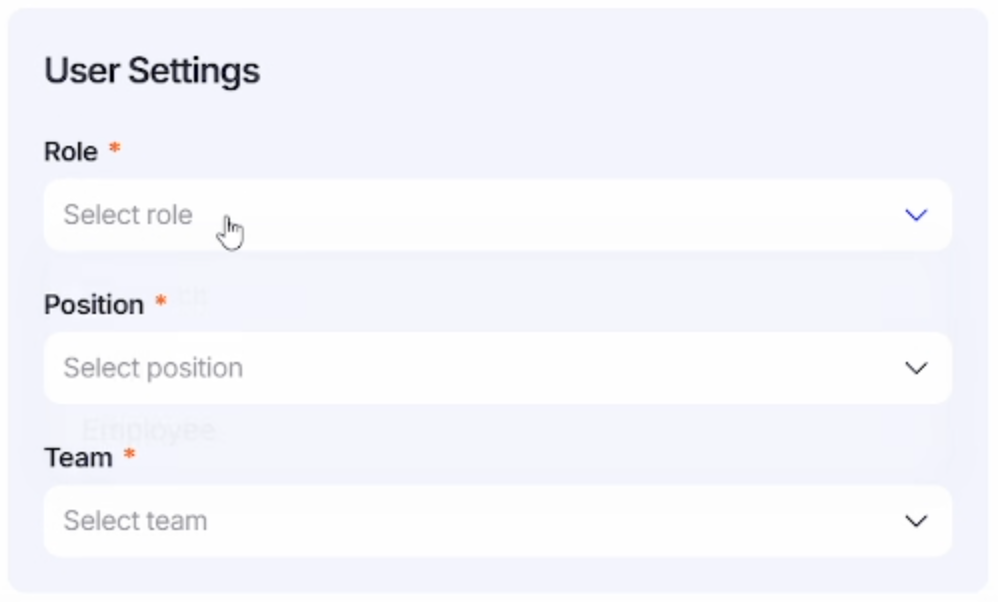Click the orange asterisk beside Role
The width and height of the screenshot is (998, 602).
pyautogui.click(x=114, y=149)
